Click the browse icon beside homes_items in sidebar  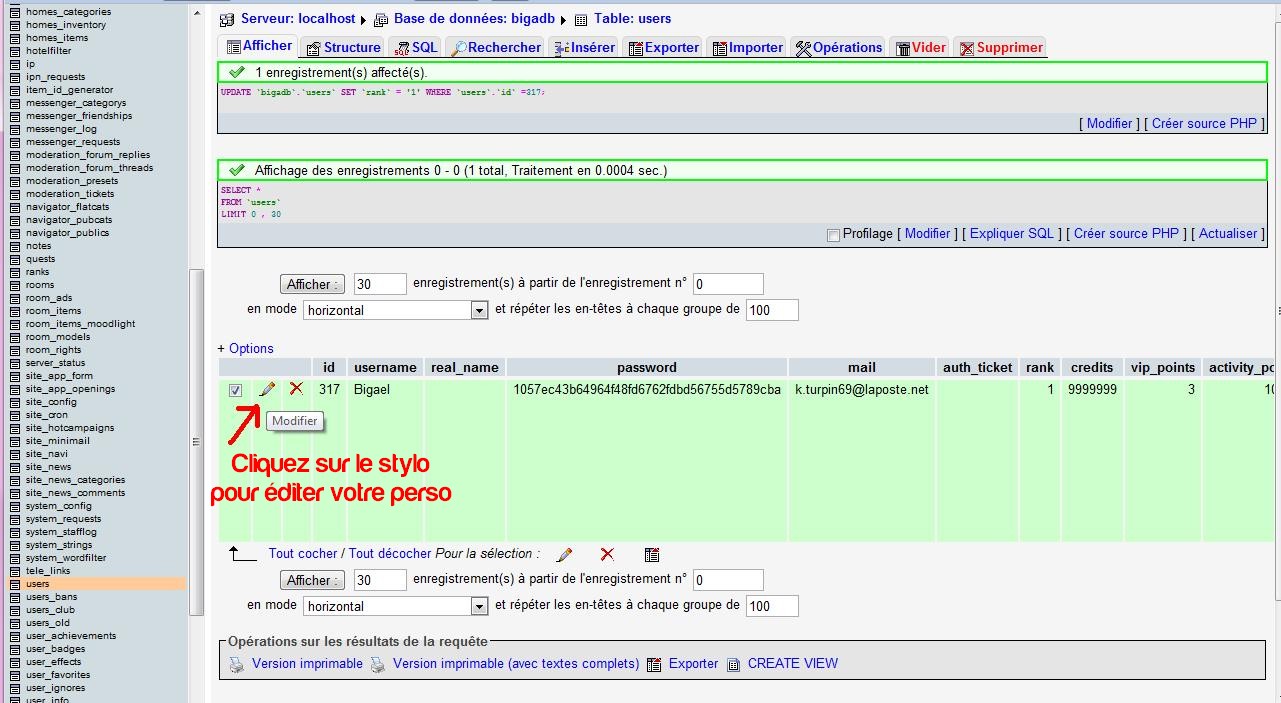point(15,38)
